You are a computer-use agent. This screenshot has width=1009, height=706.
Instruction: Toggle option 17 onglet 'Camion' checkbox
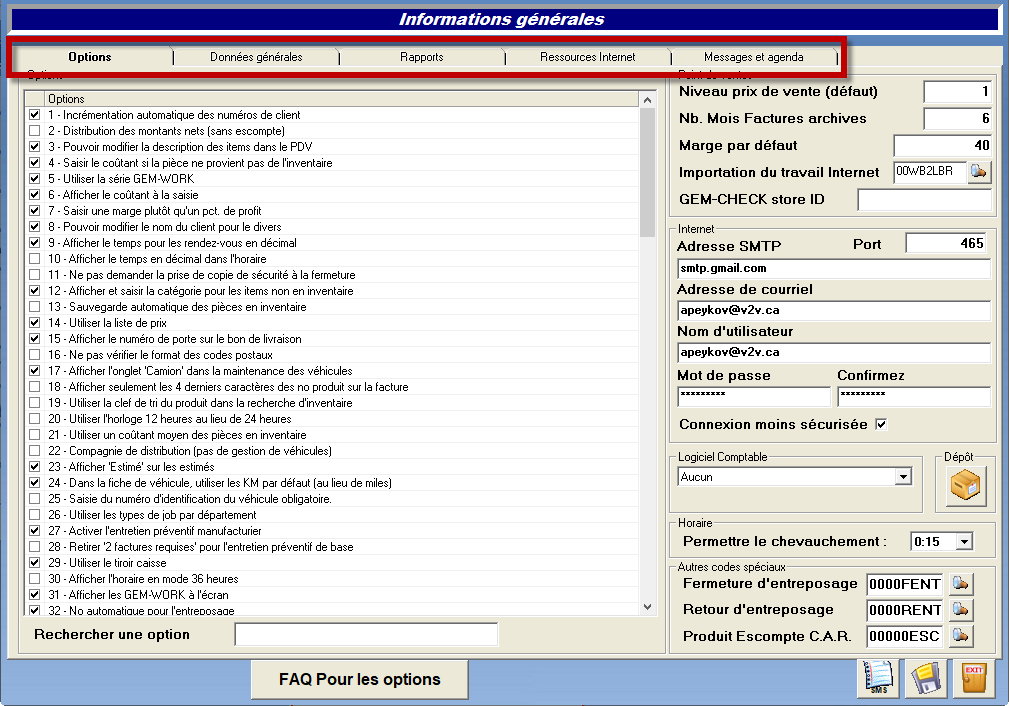point(35,371)
